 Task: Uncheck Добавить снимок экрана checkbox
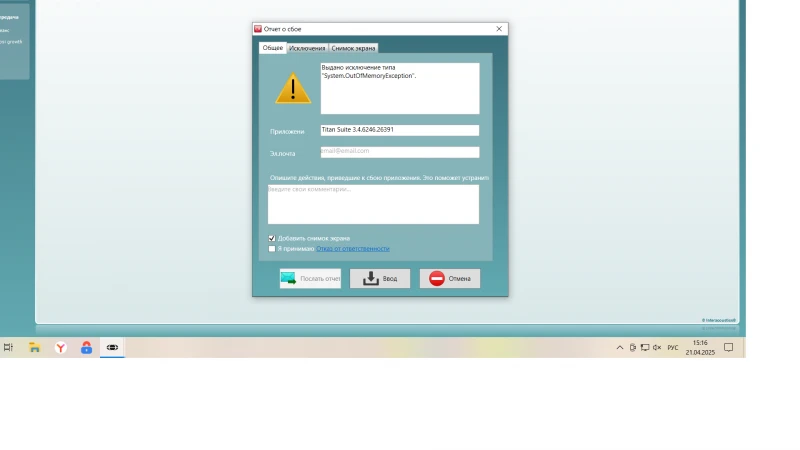(x=272, y=238)
